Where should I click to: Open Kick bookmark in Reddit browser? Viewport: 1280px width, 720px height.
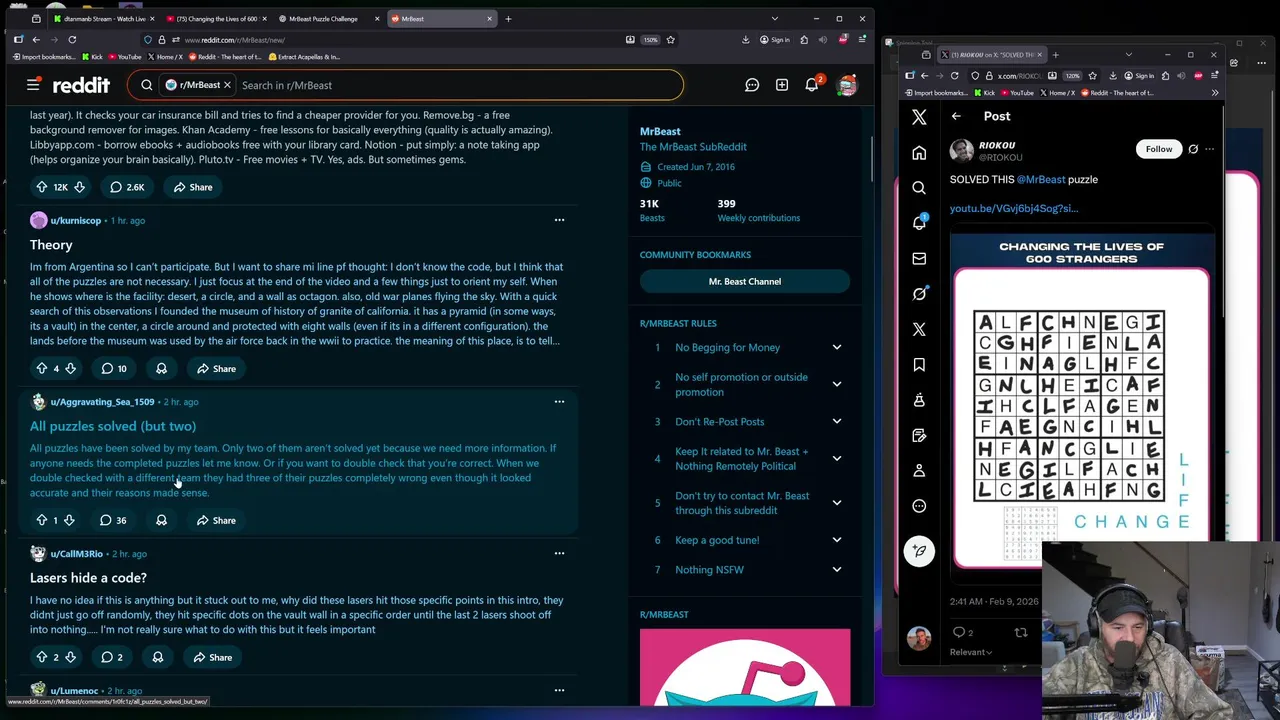point(91,57)
